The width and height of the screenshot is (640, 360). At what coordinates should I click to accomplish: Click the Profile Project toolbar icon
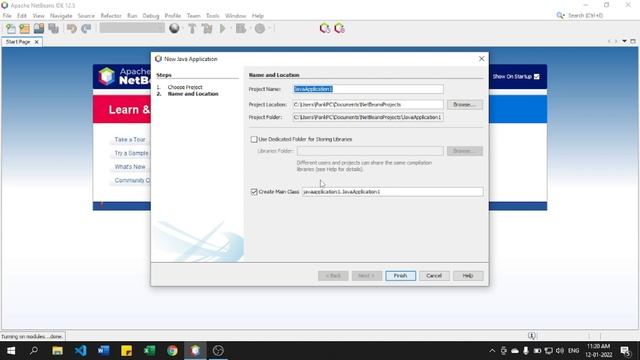260,29
